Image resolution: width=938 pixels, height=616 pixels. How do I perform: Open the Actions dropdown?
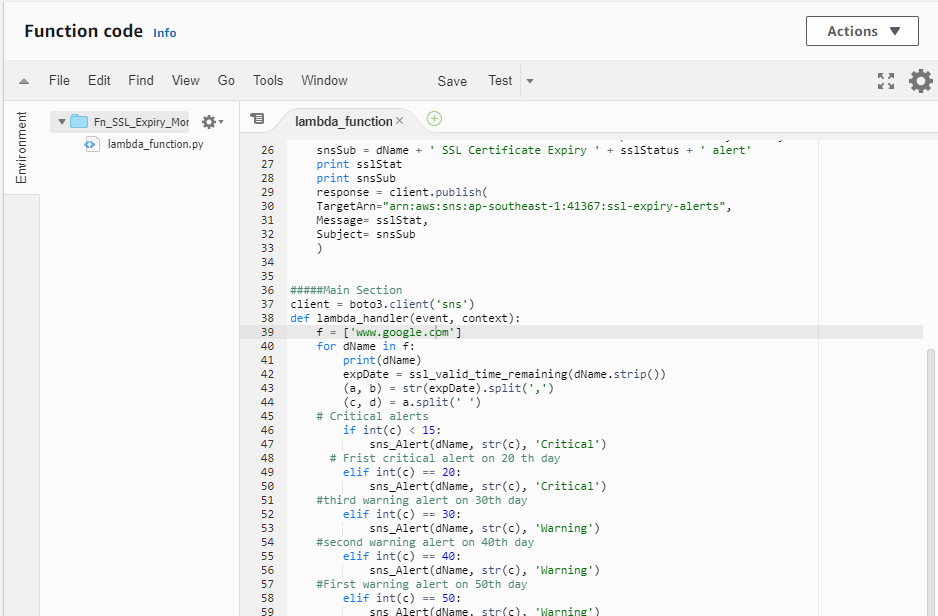click(x=861, y=30)
